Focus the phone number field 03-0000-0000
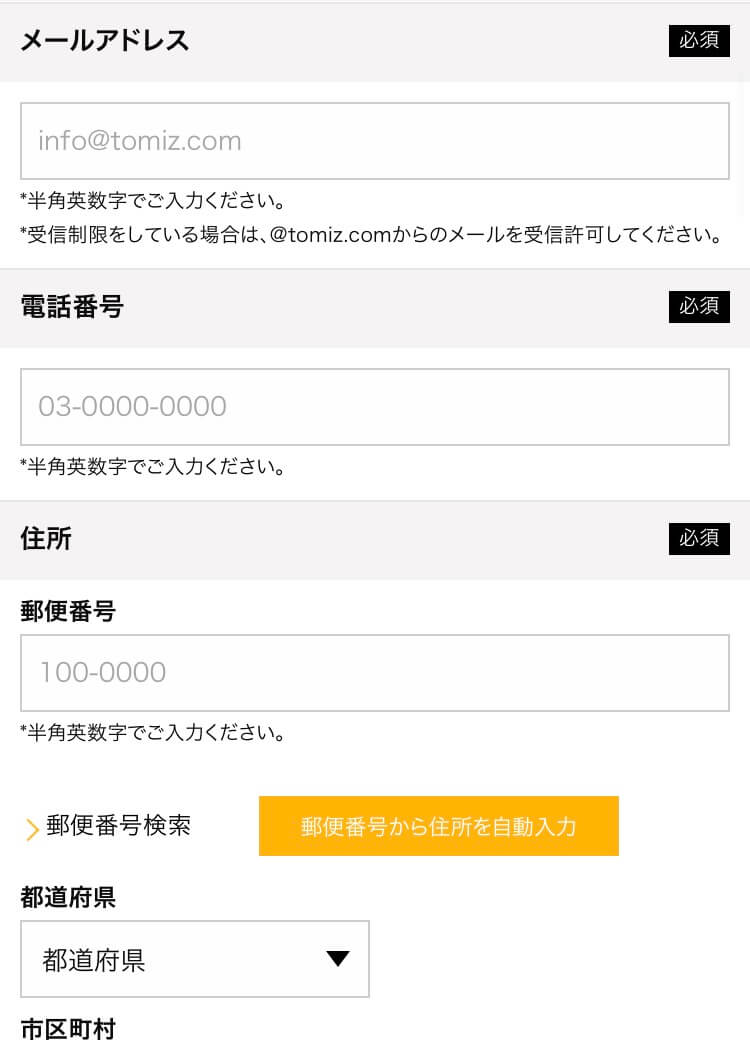This screenshot has width=750, height=1048. [x=374, y=407]
